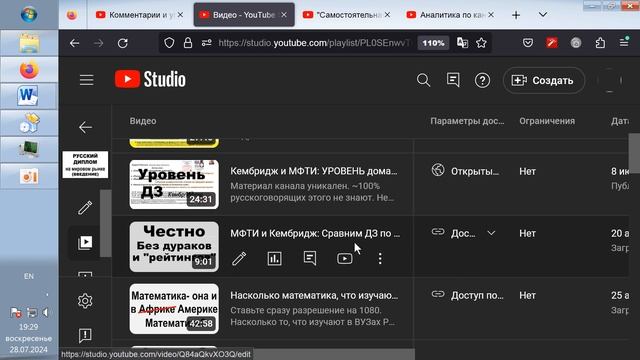Open a new browser tab

[516, 15]
